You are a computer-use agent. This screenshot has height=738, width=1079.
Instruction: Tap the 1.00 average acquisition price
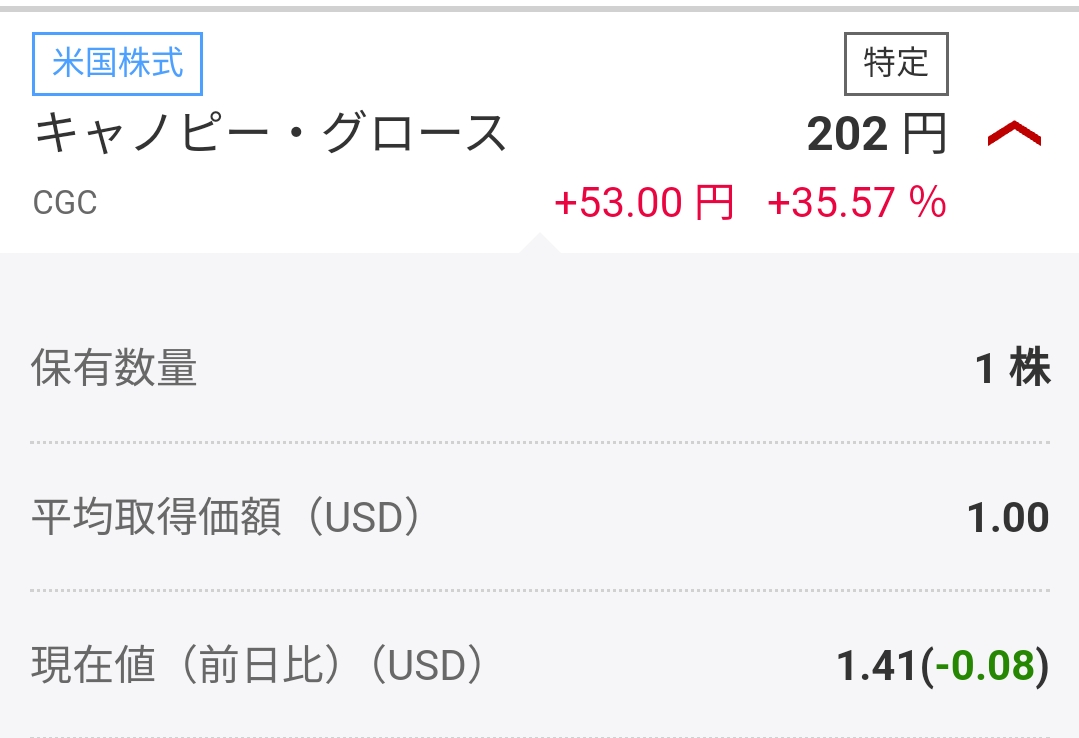[x=1008, y=518]
